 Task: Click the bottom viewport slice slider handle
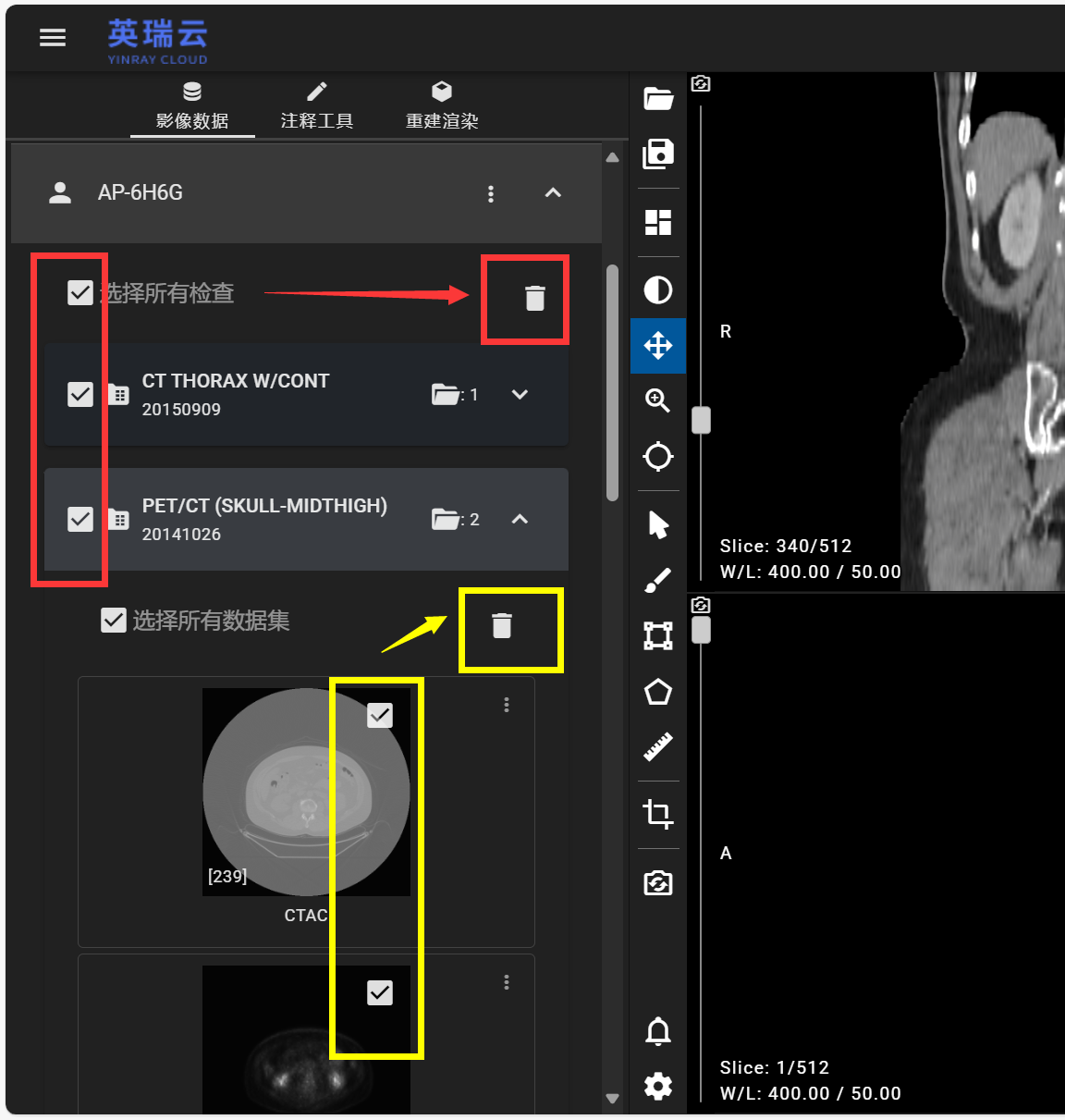(x=702, y=630)
